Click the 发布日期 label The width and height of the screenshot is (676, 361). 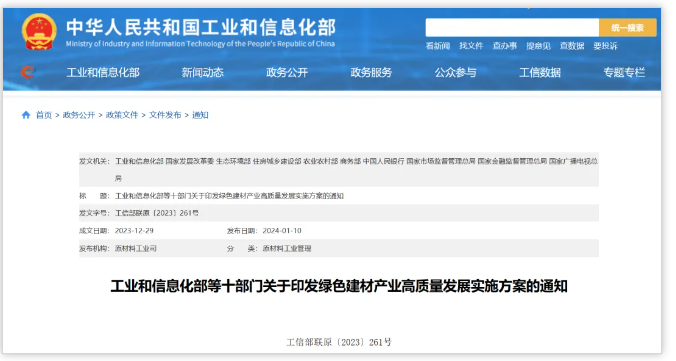(x=242, y=231)
